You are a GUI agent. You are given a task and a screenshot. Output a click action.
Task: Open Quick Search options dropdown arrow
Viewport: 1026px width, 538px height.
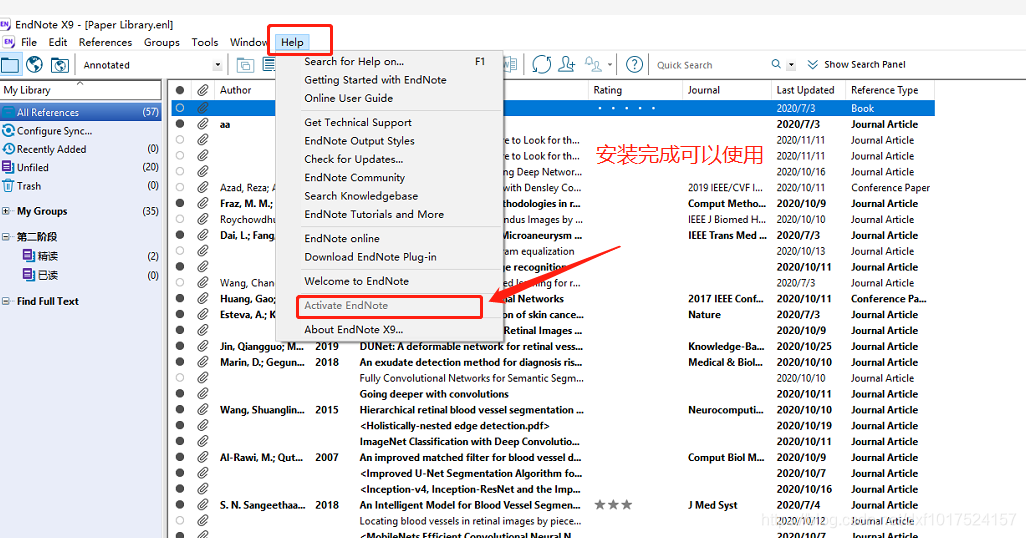coord(791,65)
